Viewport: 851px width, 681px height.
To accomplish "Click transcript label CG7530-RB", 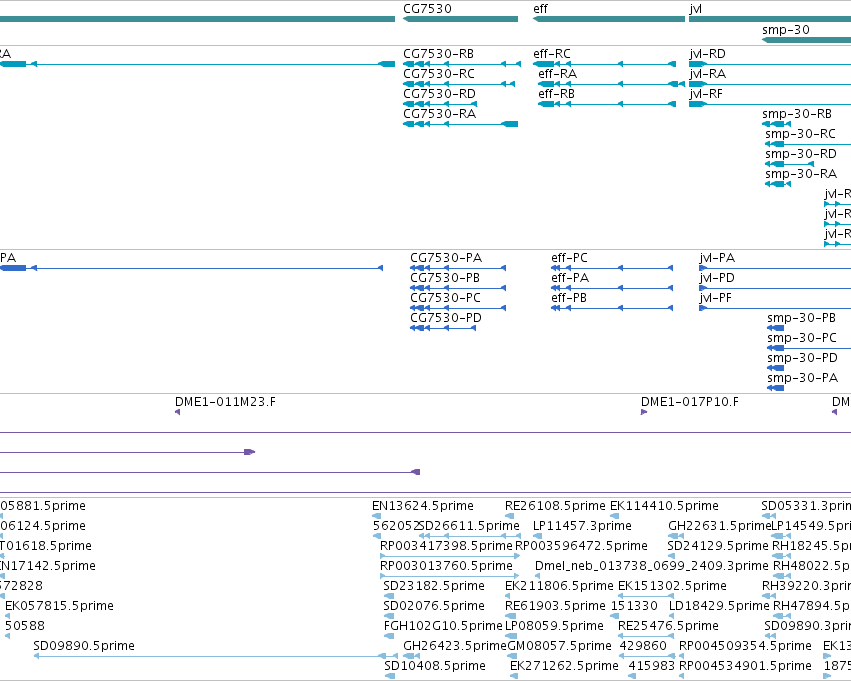I will [x=439, y=54].
